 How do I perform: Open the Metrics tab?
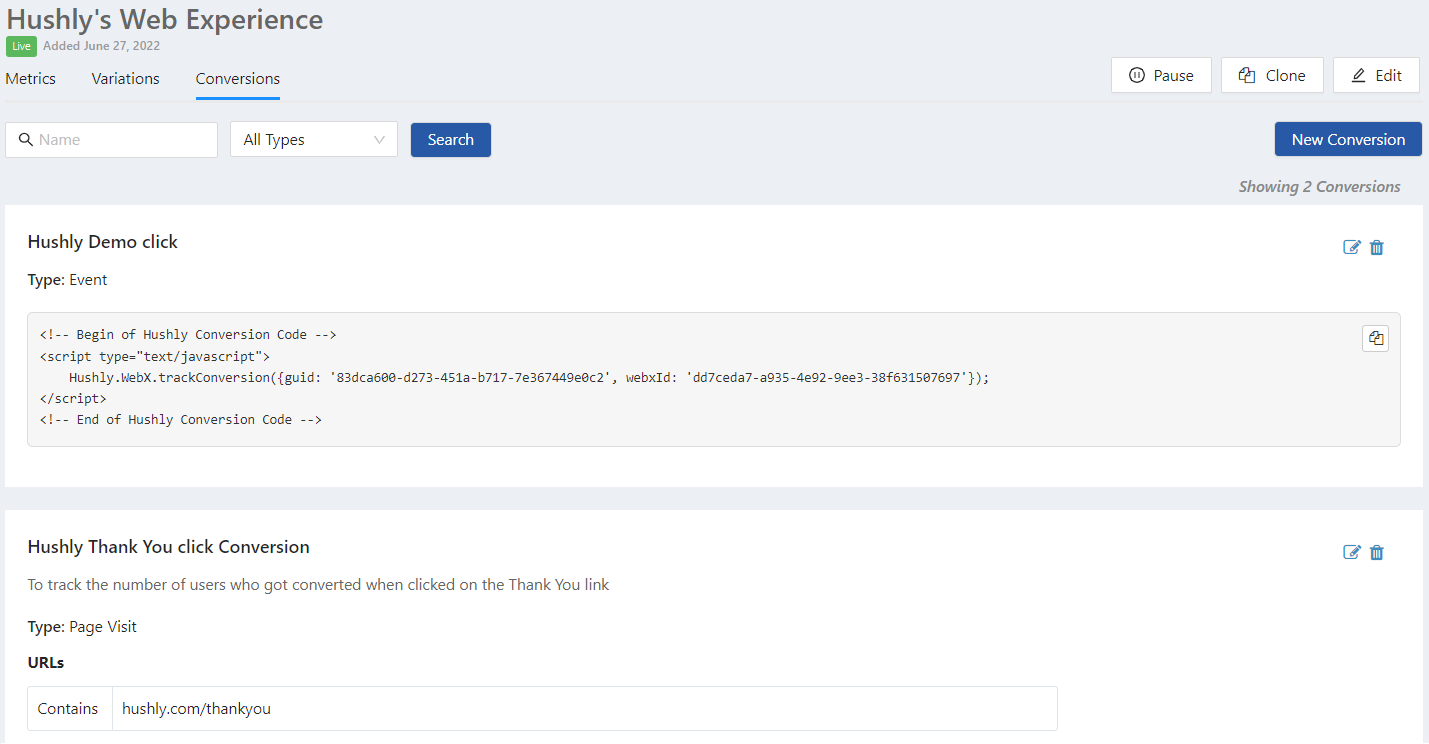(31, 78)
